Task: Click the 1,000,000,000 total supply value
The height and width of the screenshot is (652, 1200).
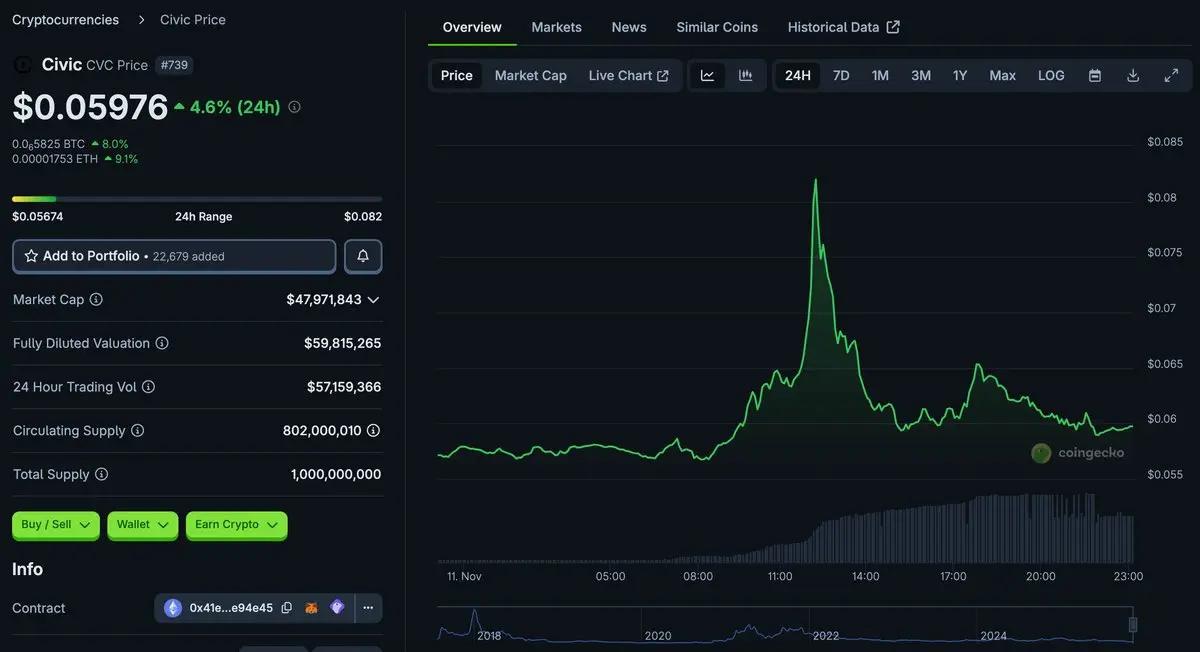Action: [x=336, y=475]
